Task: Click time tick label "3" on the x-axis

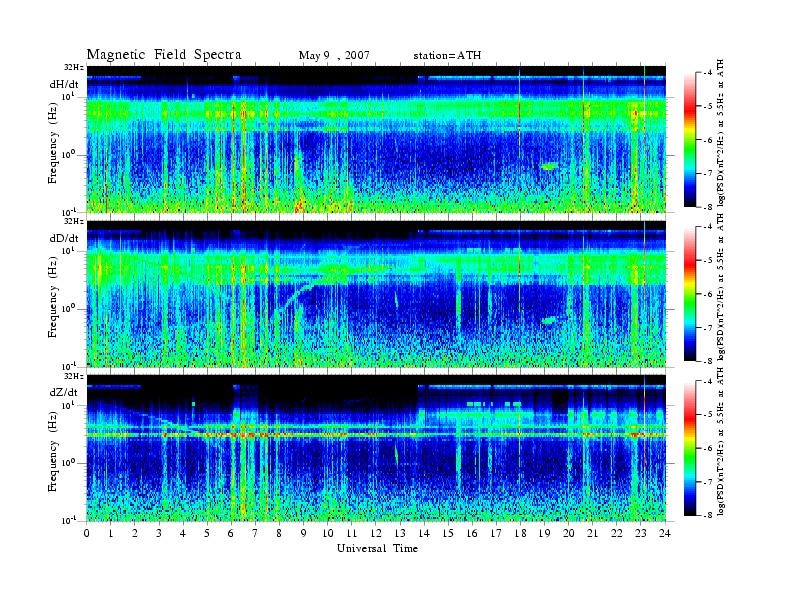Action: click(159, 533)
